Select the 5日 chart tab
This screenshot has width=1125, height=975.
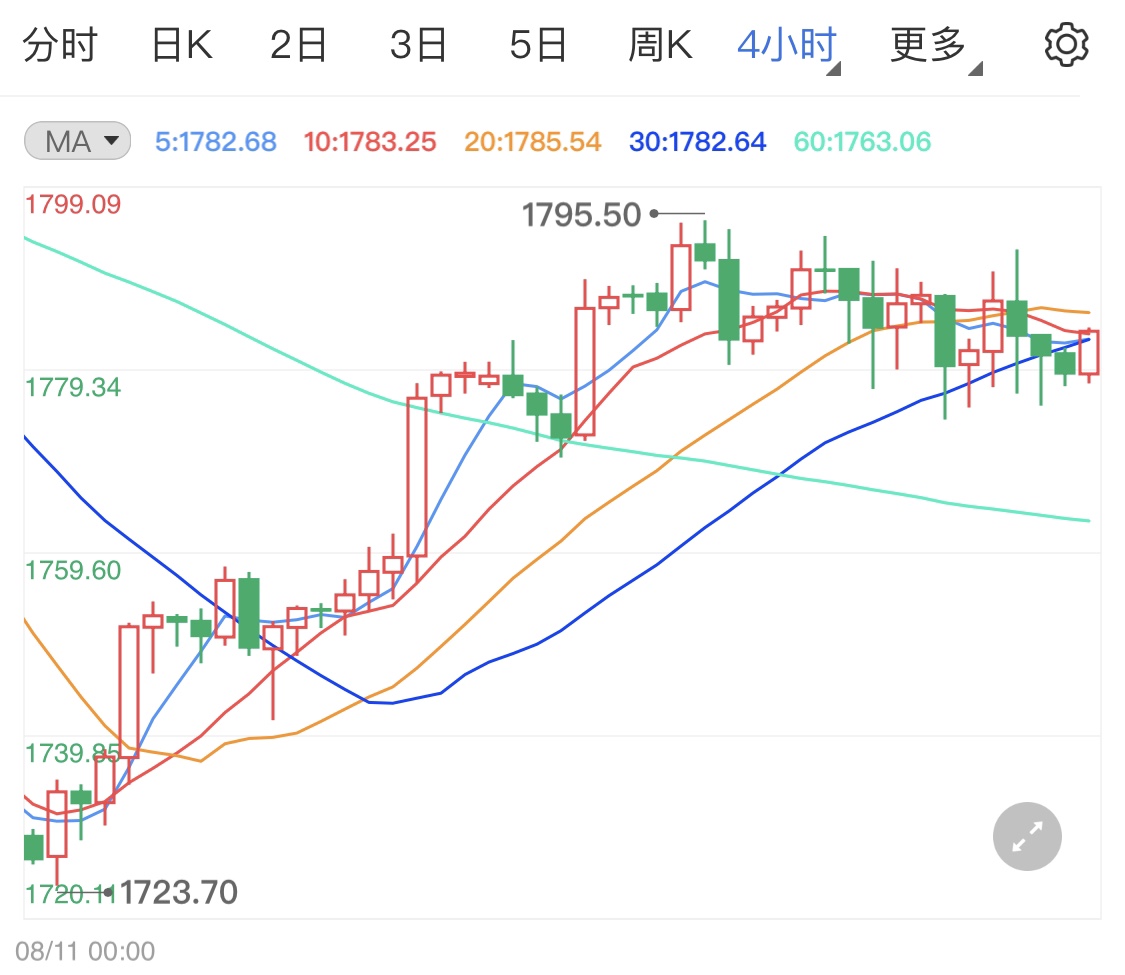(x=538, y=44)
